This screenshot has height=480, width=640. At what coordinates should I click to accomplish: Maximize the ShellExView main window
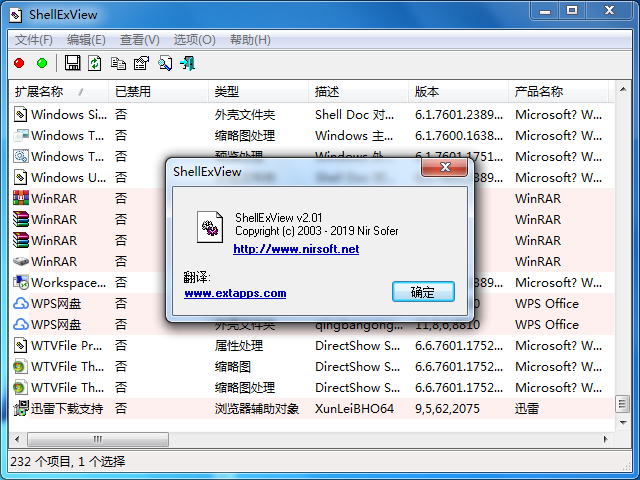coord(572,11)
